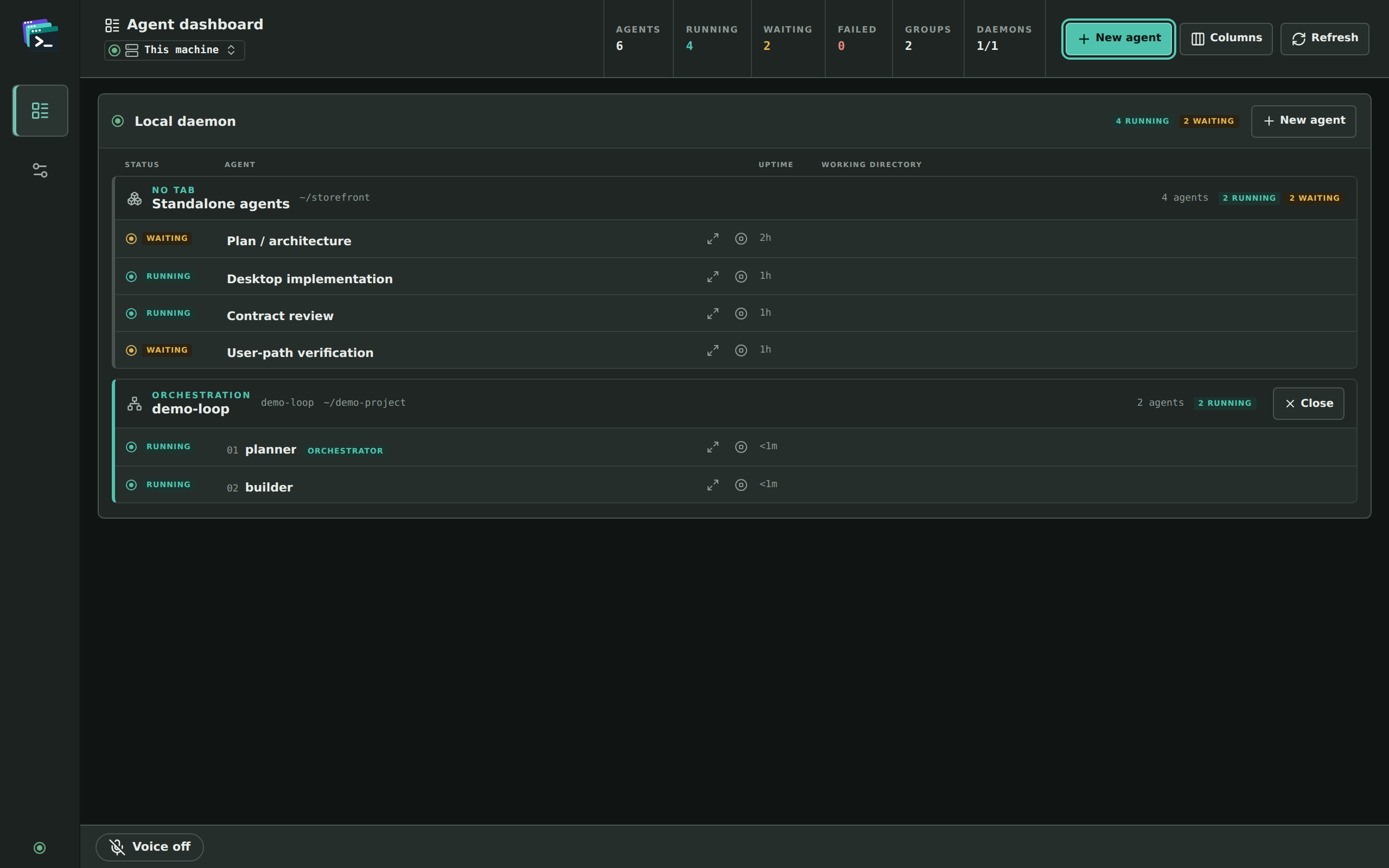Expand the builder agent view
Screen dimensions: 1389x868
[713, 485]
